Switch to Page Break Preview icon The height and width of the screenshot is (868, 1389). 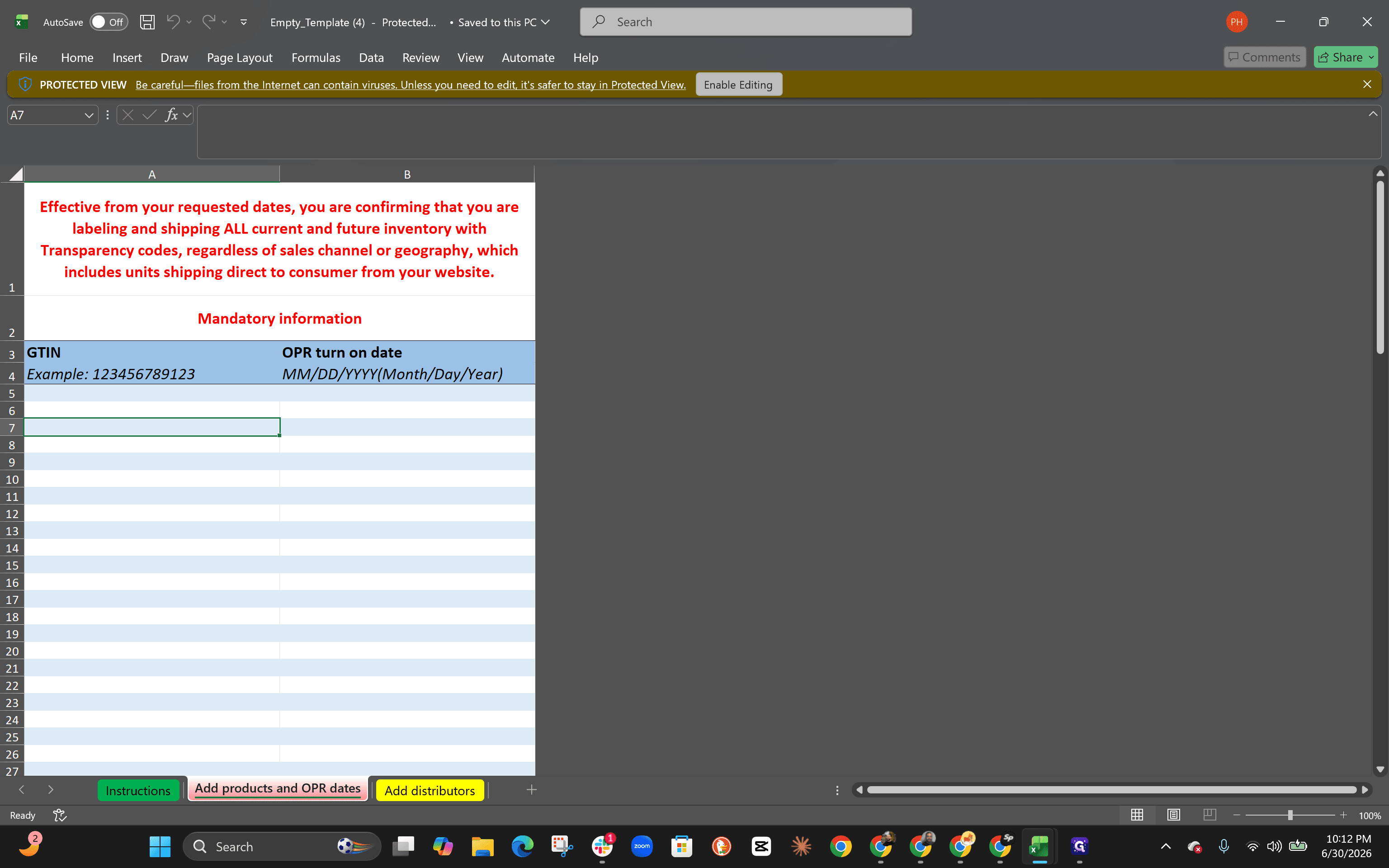[x=1209, y=815]
